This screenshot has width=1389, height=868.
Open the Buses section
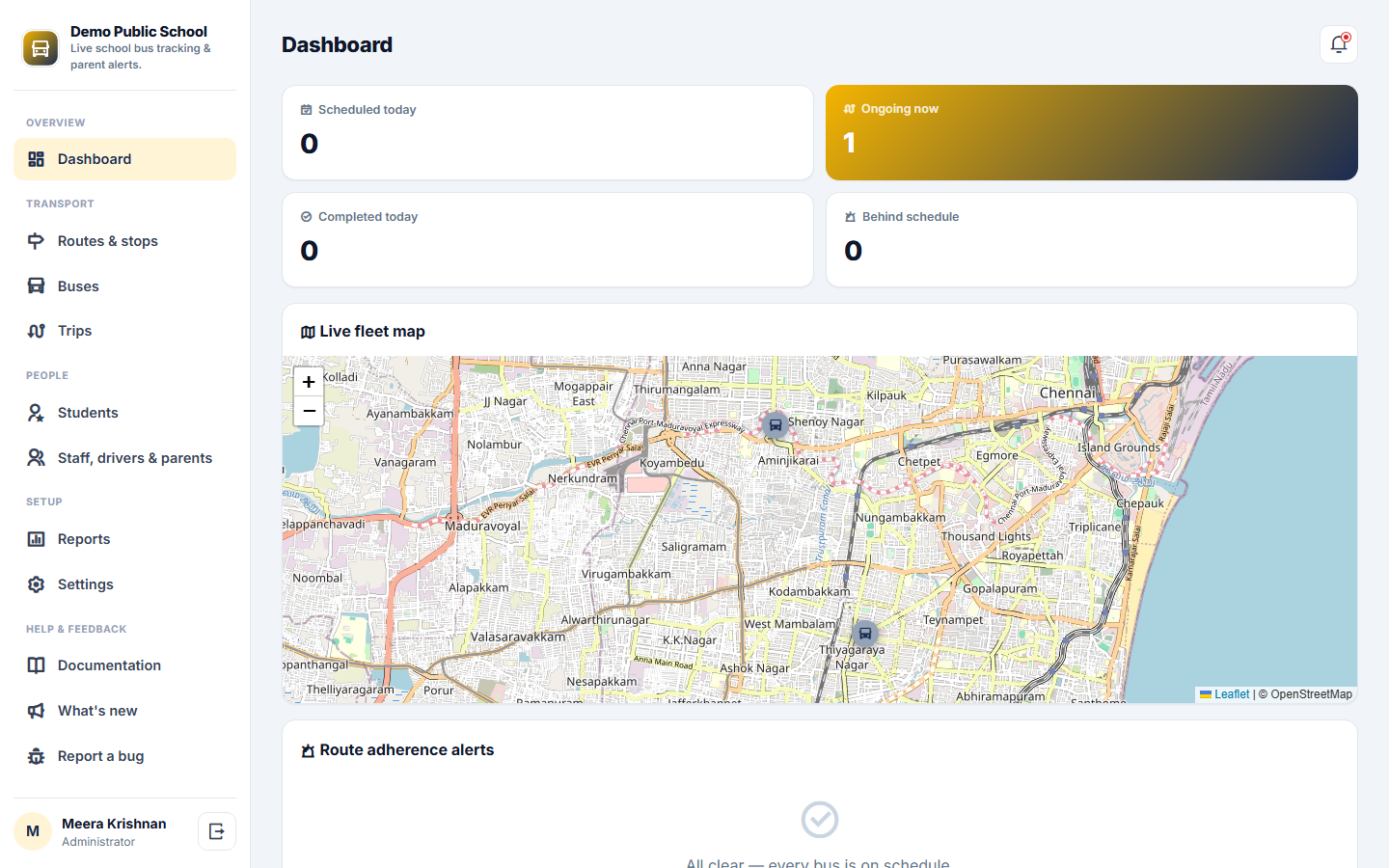pyautogui.click(x=124, y=286)
